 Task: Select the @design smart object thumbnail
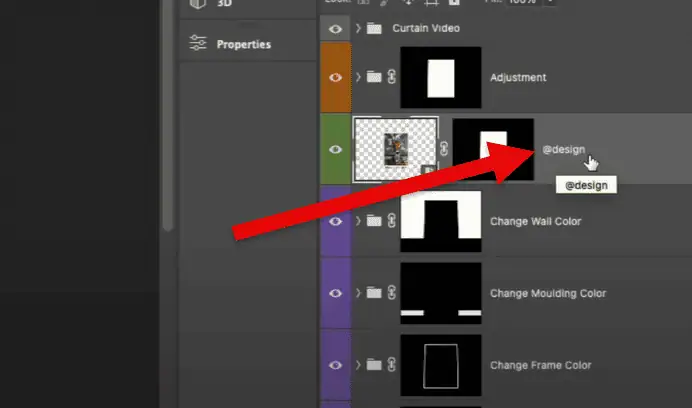tap(395, 149)
